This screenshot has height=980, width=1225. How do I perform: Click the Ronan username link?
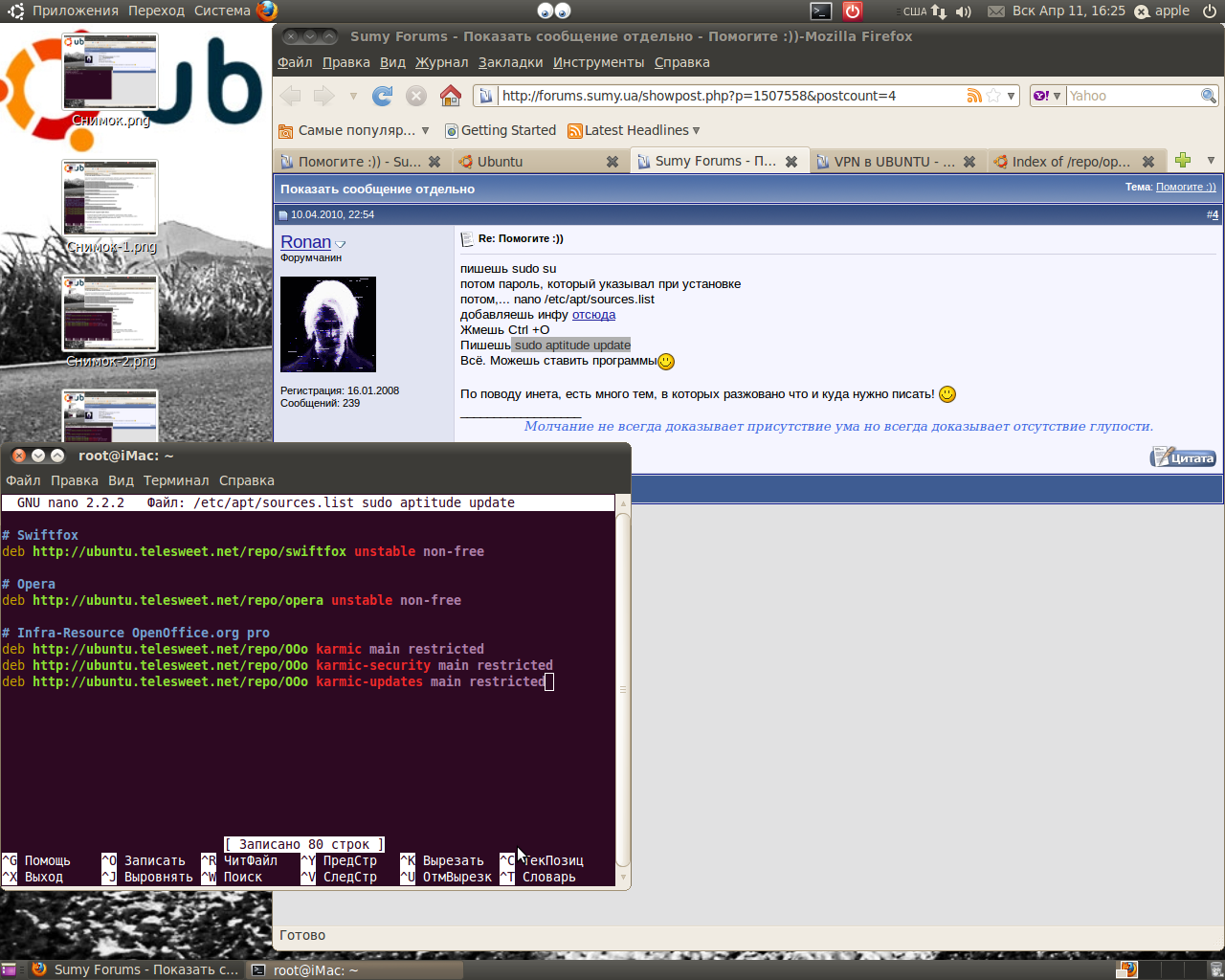[x=305, y=242]
